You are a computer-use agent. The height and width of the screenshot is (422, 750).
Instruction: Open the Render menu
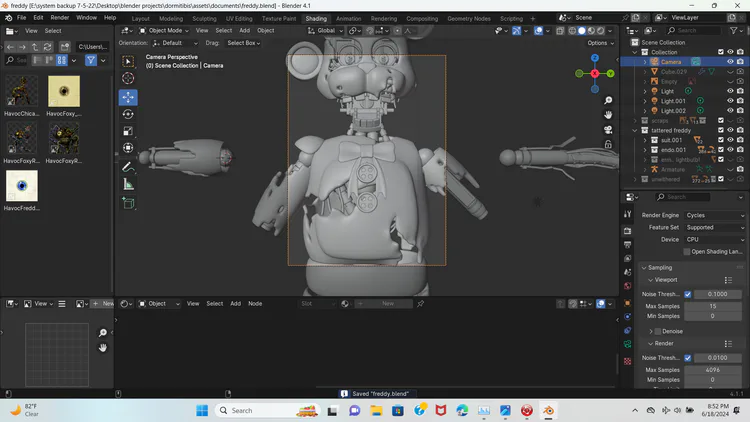click(x=60, y=18)
